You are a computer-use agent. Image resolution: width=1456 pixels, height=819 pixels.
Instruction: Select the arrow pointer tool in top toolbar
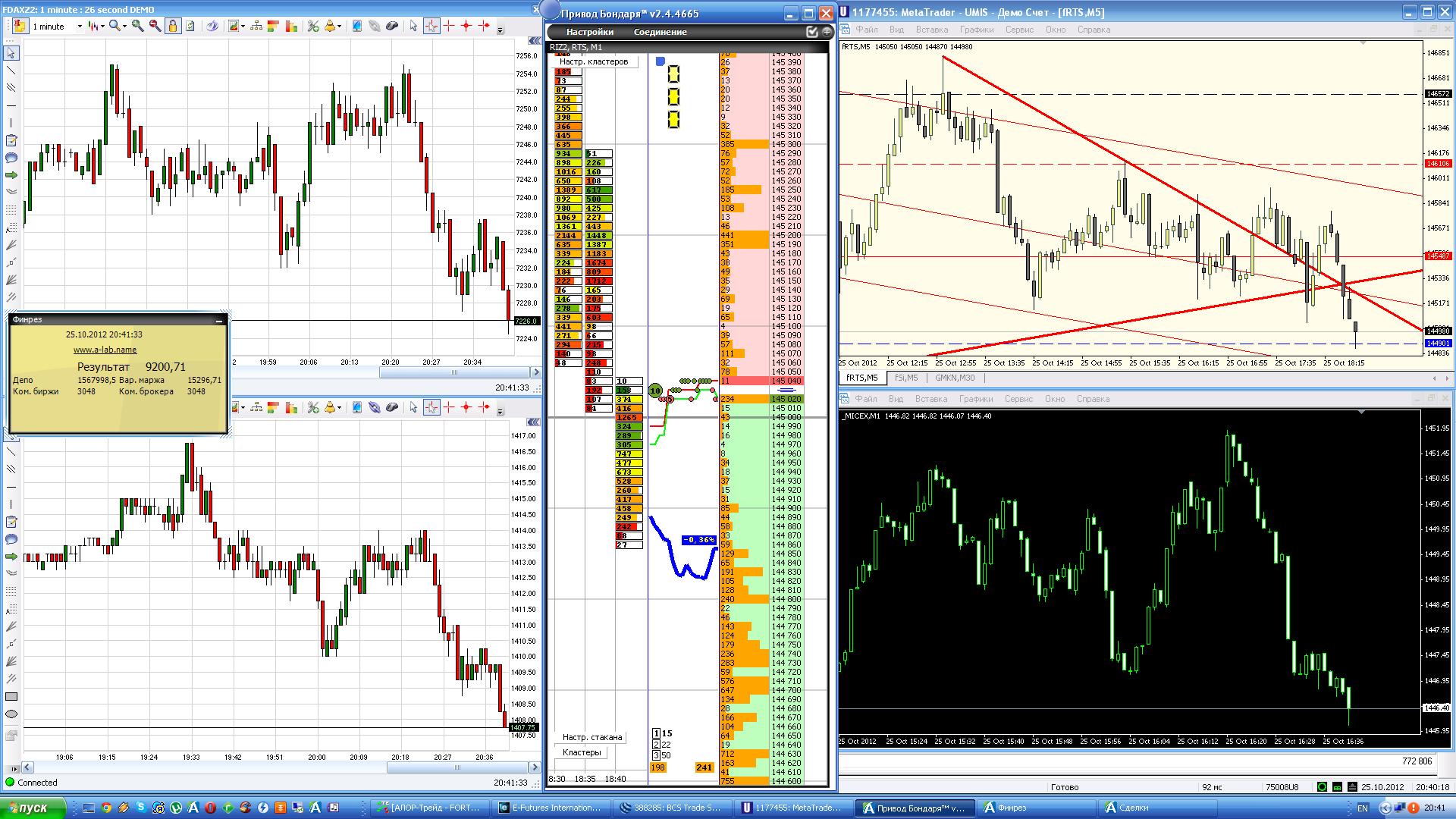(413, 26)
